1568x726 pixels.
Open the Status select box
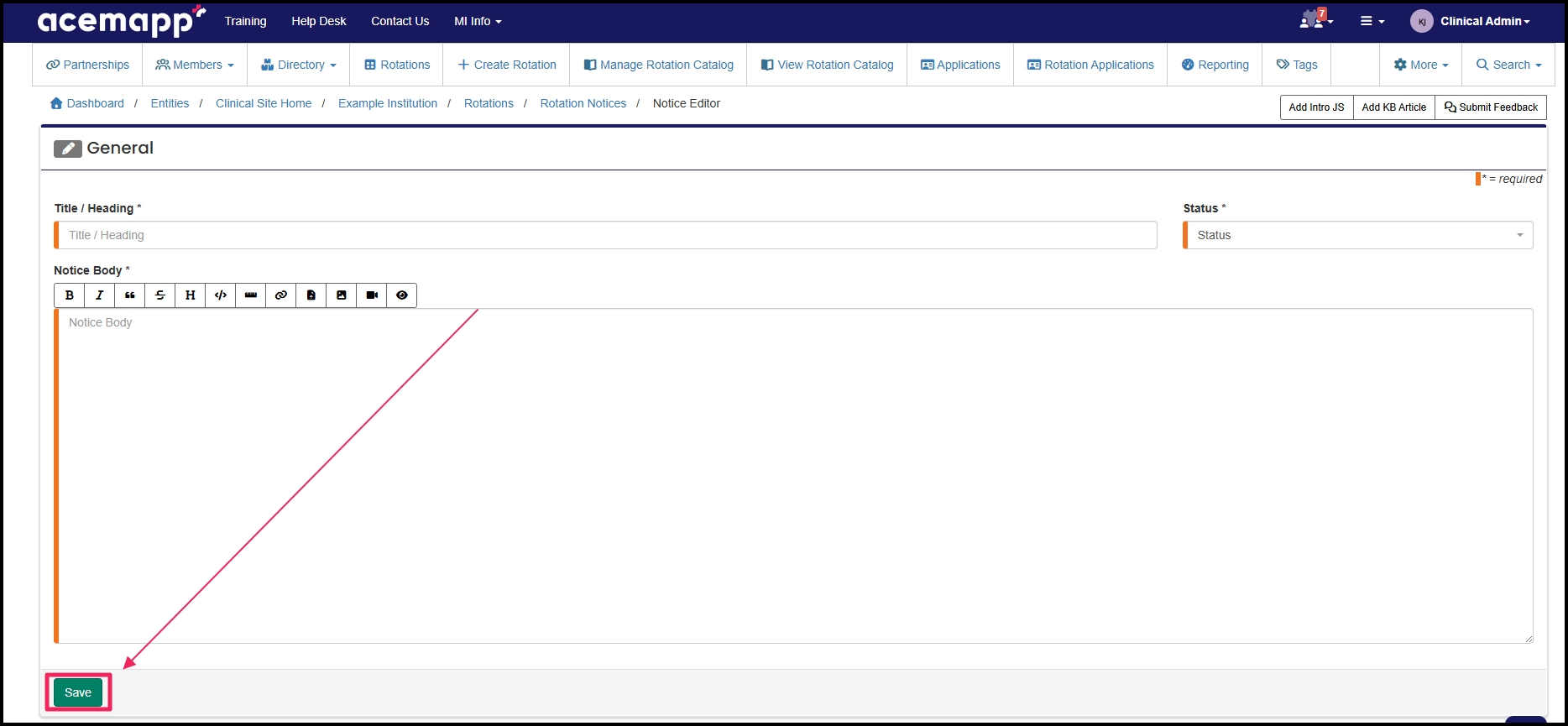click(x=1358, y=235)
